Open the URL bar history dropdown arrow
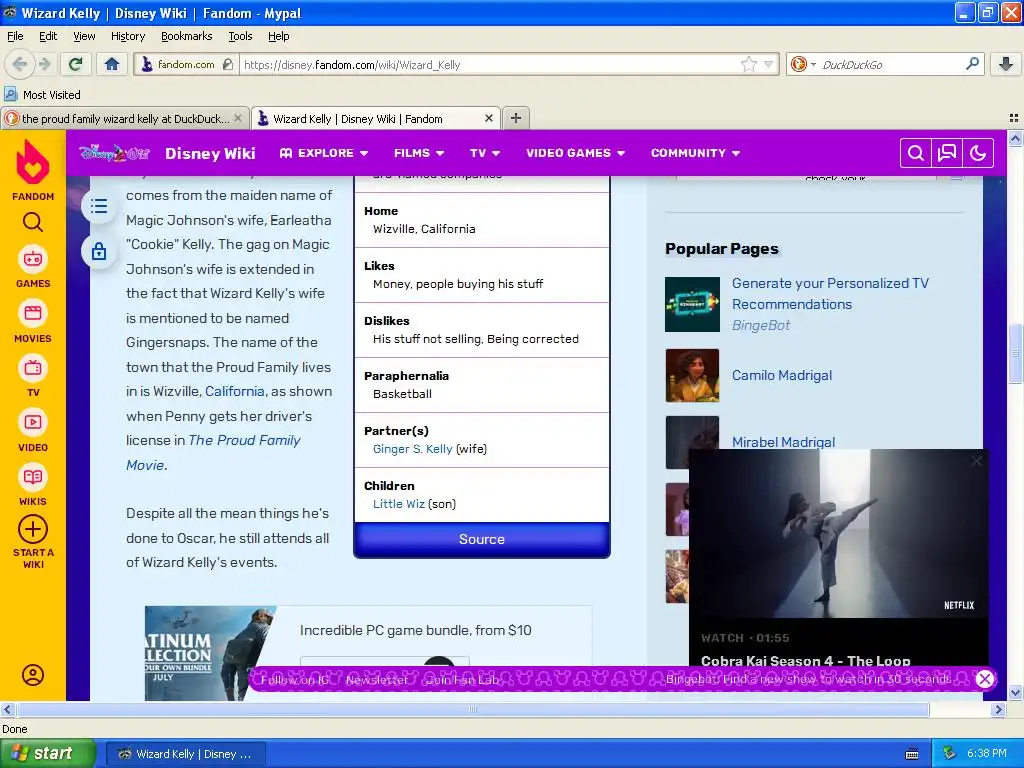1024x768 pixels. tap(769, 64)
